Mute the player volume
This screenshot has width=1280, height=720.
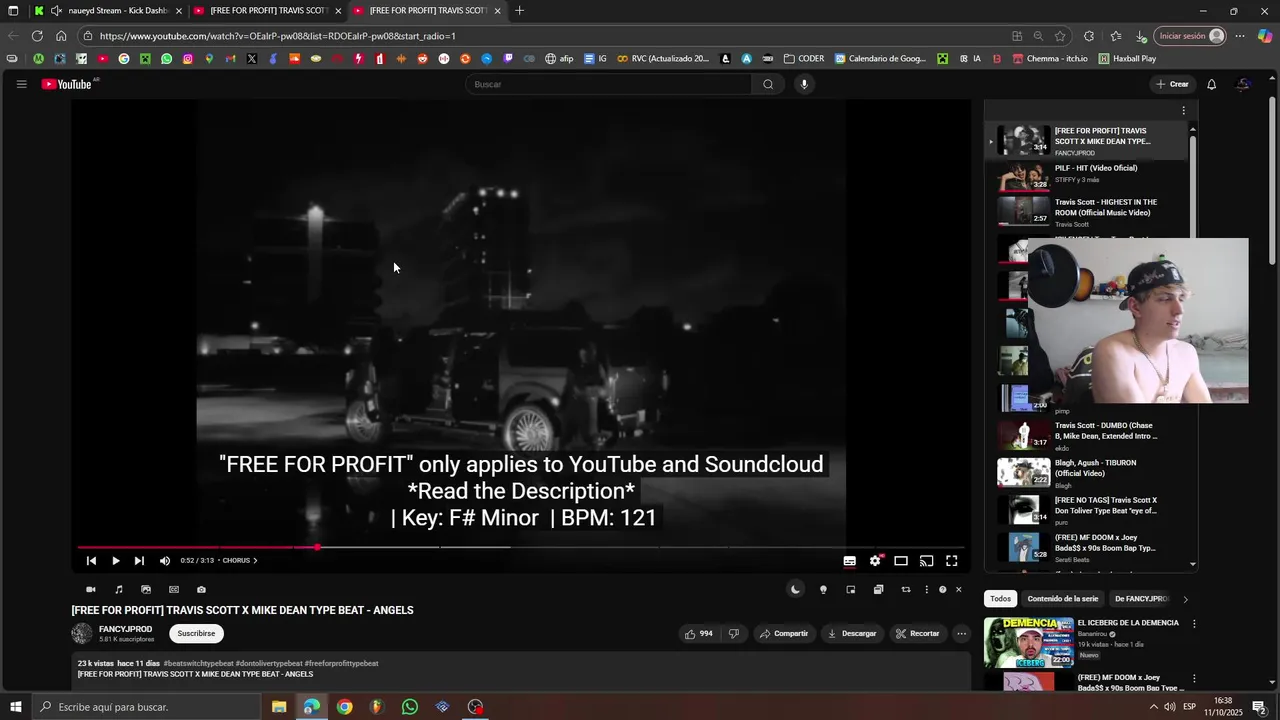pos(165,561)
